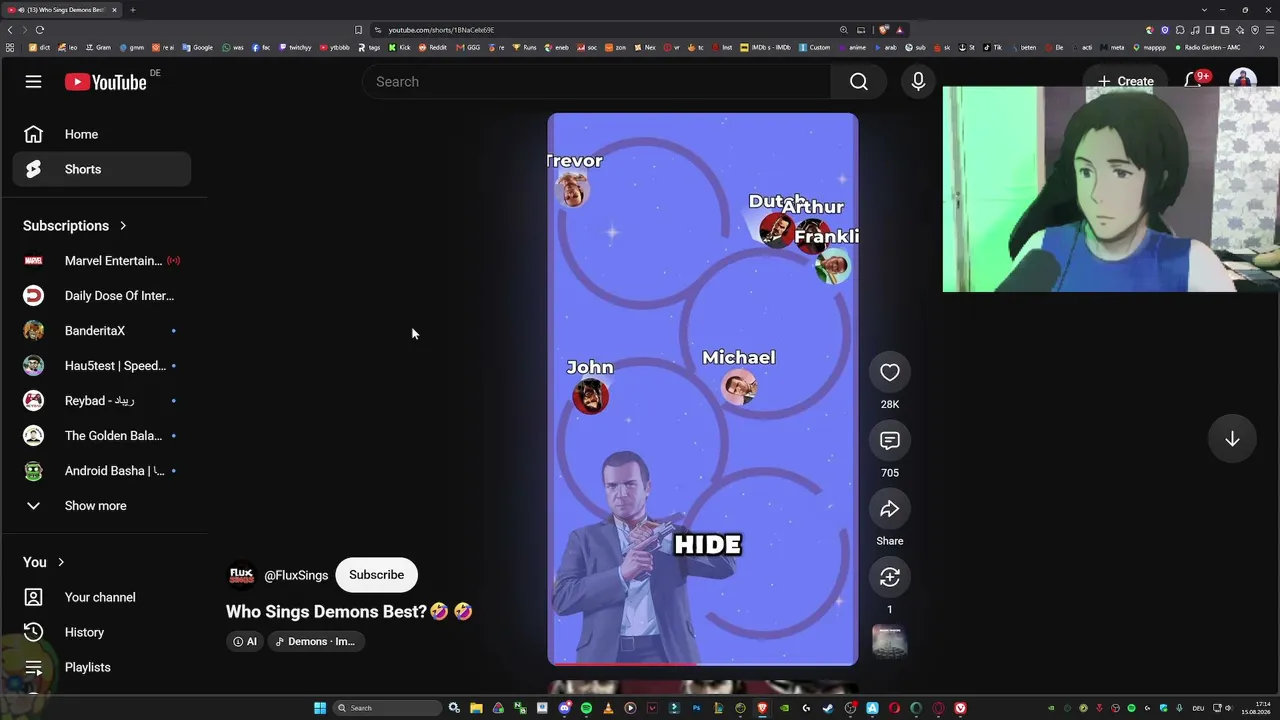Open the YouTube guide hamburger menu
The image size is (1280, 720).
[33, 82]
